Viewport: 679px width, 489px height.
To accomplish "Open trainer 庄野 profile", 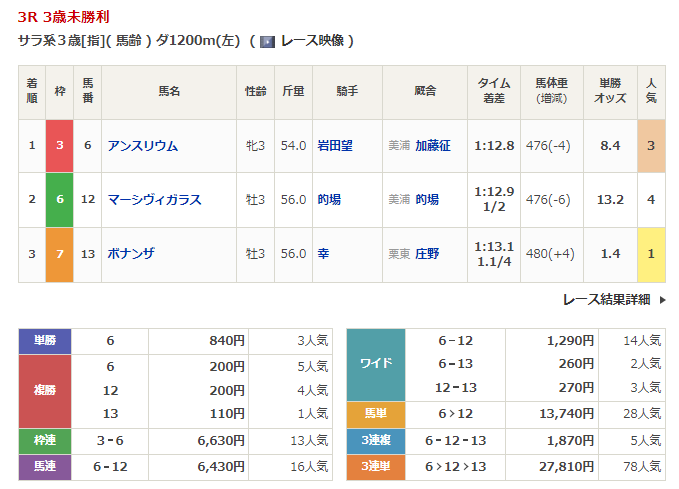I will (427, 254).
